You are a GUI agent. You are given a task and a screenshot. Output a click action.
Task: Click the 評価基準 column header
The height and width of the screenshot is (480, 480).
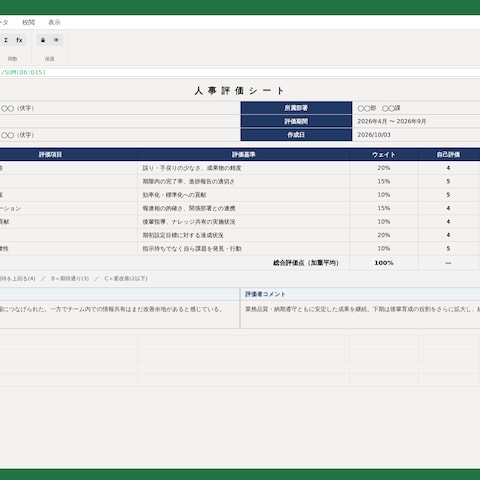pyautogui.click(x=244, y=155)
